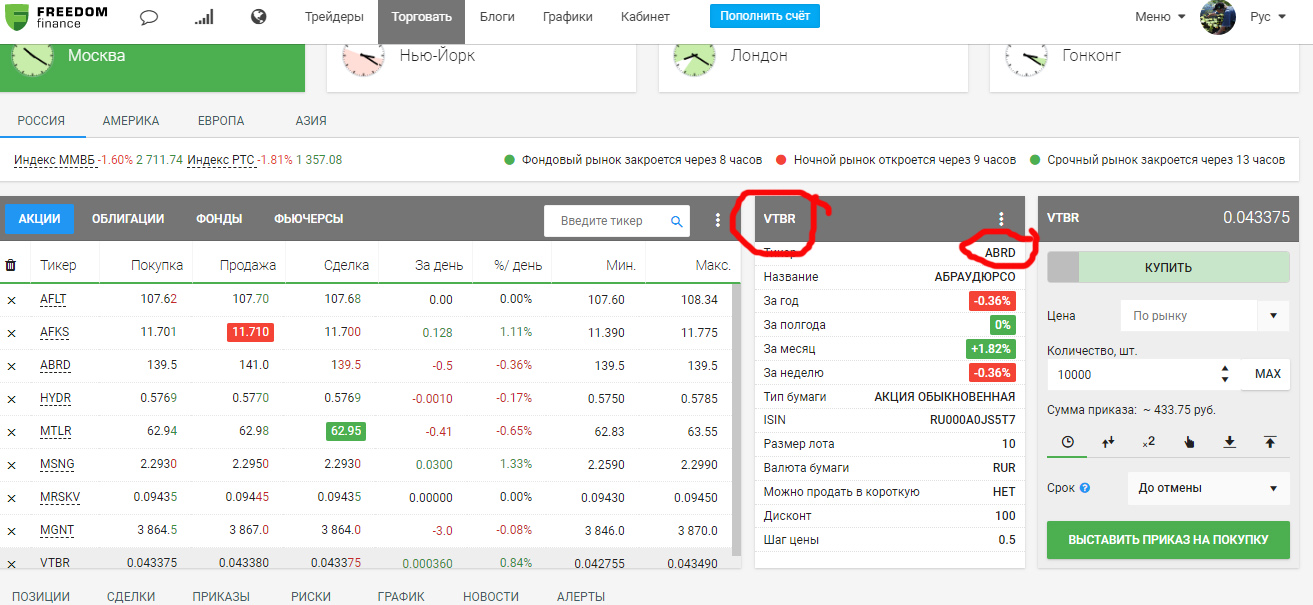1313x605 pixels.
Task: Click the Пополнить счёт button
Action: tap(765, 16)
